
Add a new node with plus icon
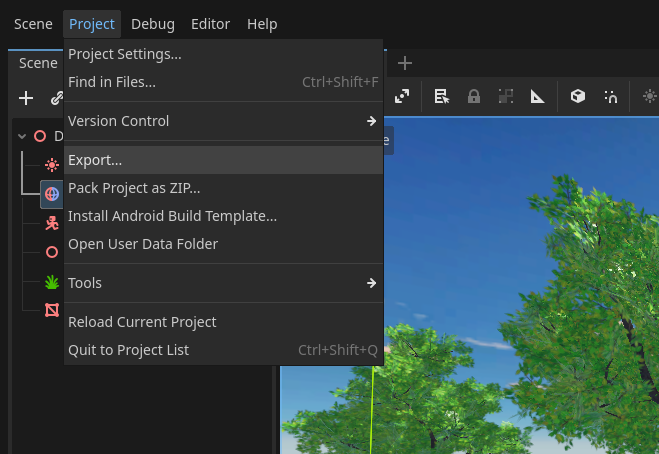27,98
